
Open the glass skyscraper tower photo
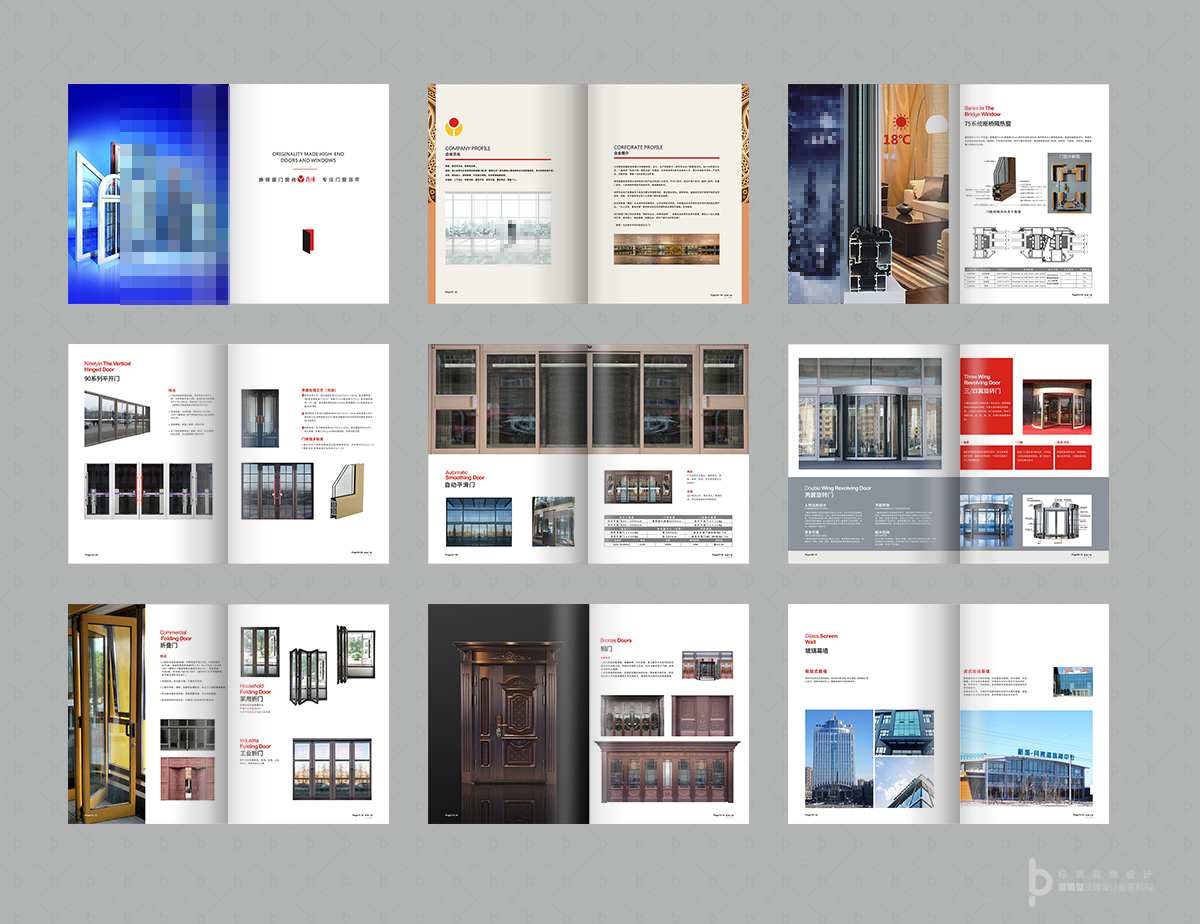point(838,760)
